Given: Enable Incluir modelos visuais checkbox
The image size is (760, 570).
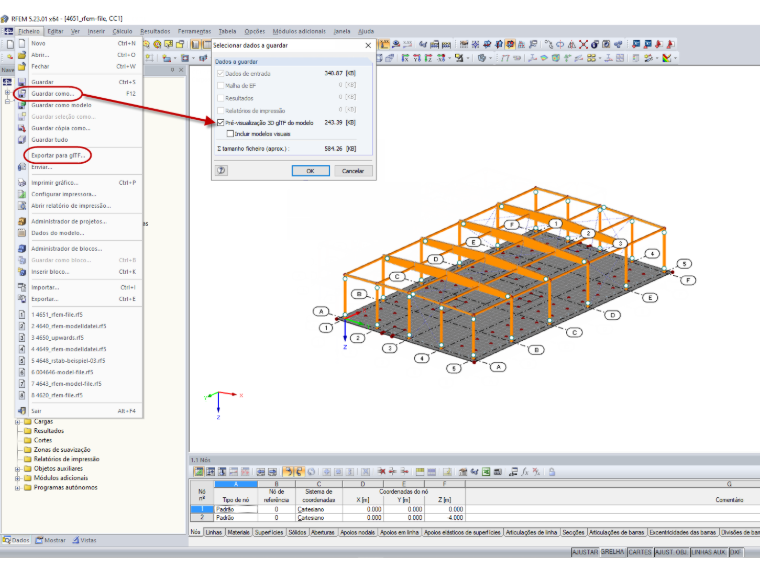Looking at the screenshot, I should click(x=231, y=134).
